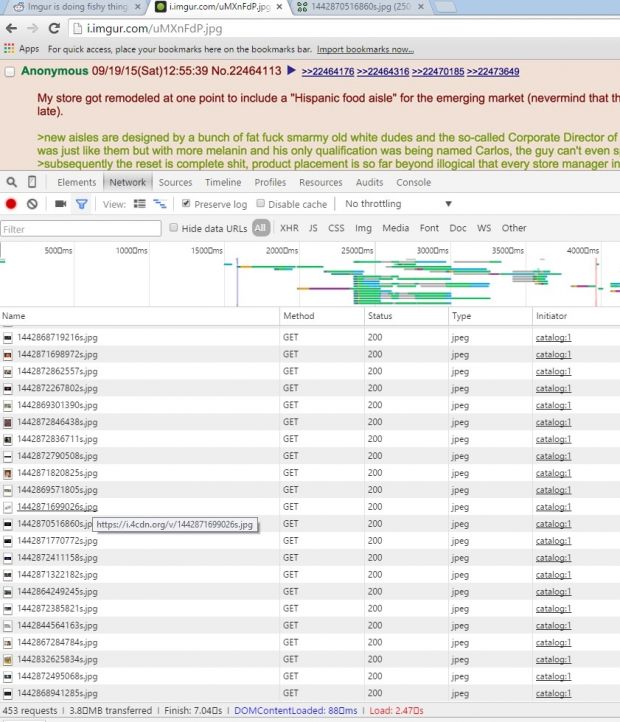Select the Network panel tab
Screen dimensions: 620x722
tap(128, 182)
